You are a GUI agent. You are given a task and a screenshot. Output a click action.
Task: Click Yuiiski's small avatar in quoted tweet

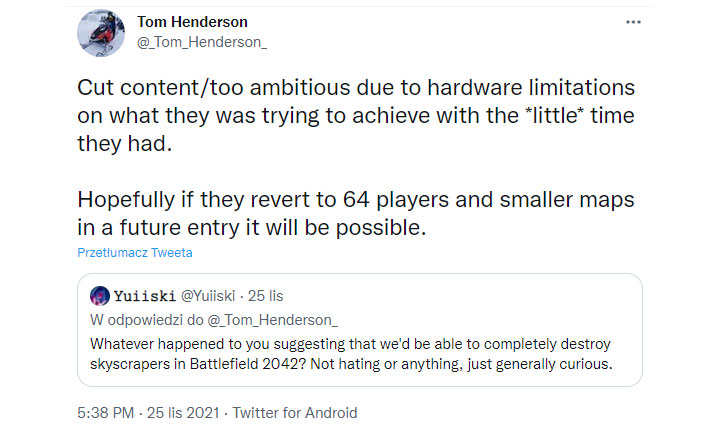tap(100, 295)
